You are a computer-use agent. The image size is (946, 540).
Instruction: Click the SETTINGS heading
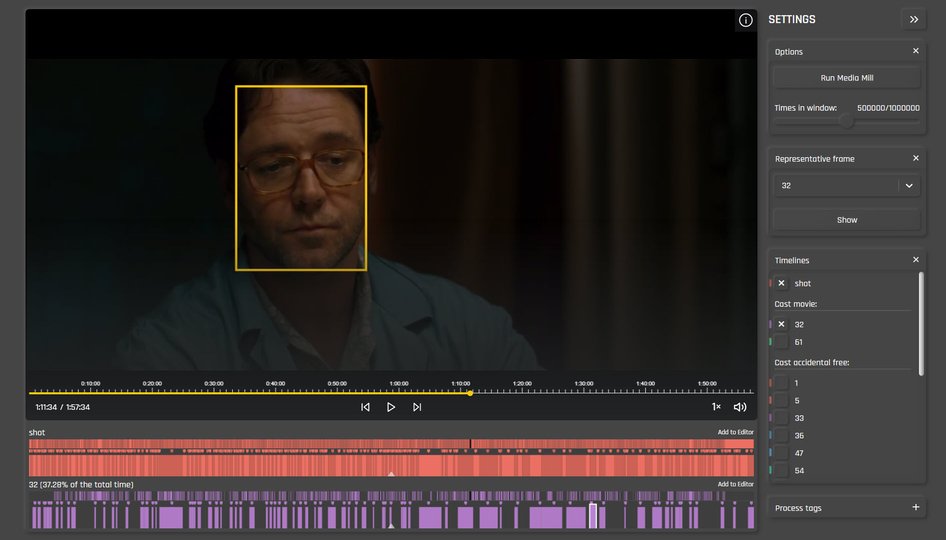(x=792, y=19)
